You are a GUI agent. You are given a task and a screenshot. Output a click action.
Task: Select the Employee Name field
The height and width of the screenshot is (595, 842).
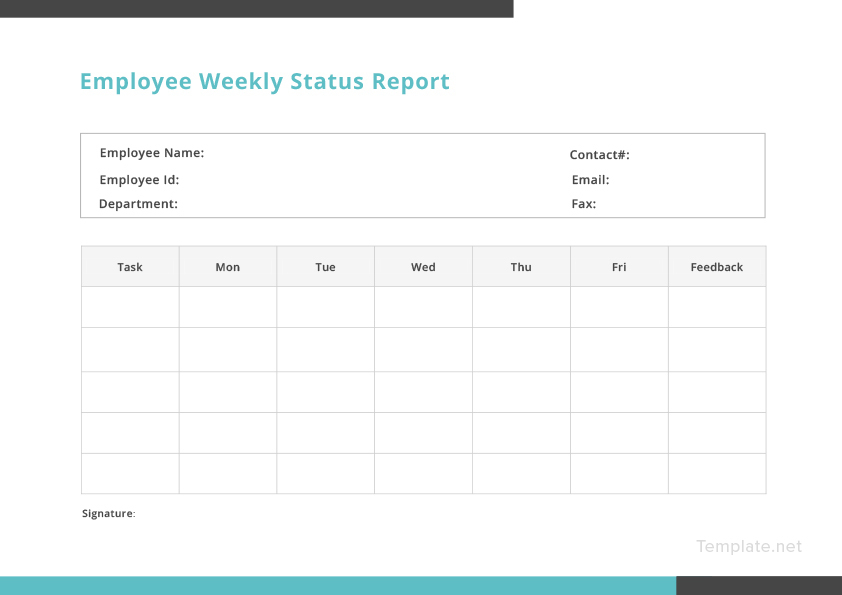[x=151, y=152]
